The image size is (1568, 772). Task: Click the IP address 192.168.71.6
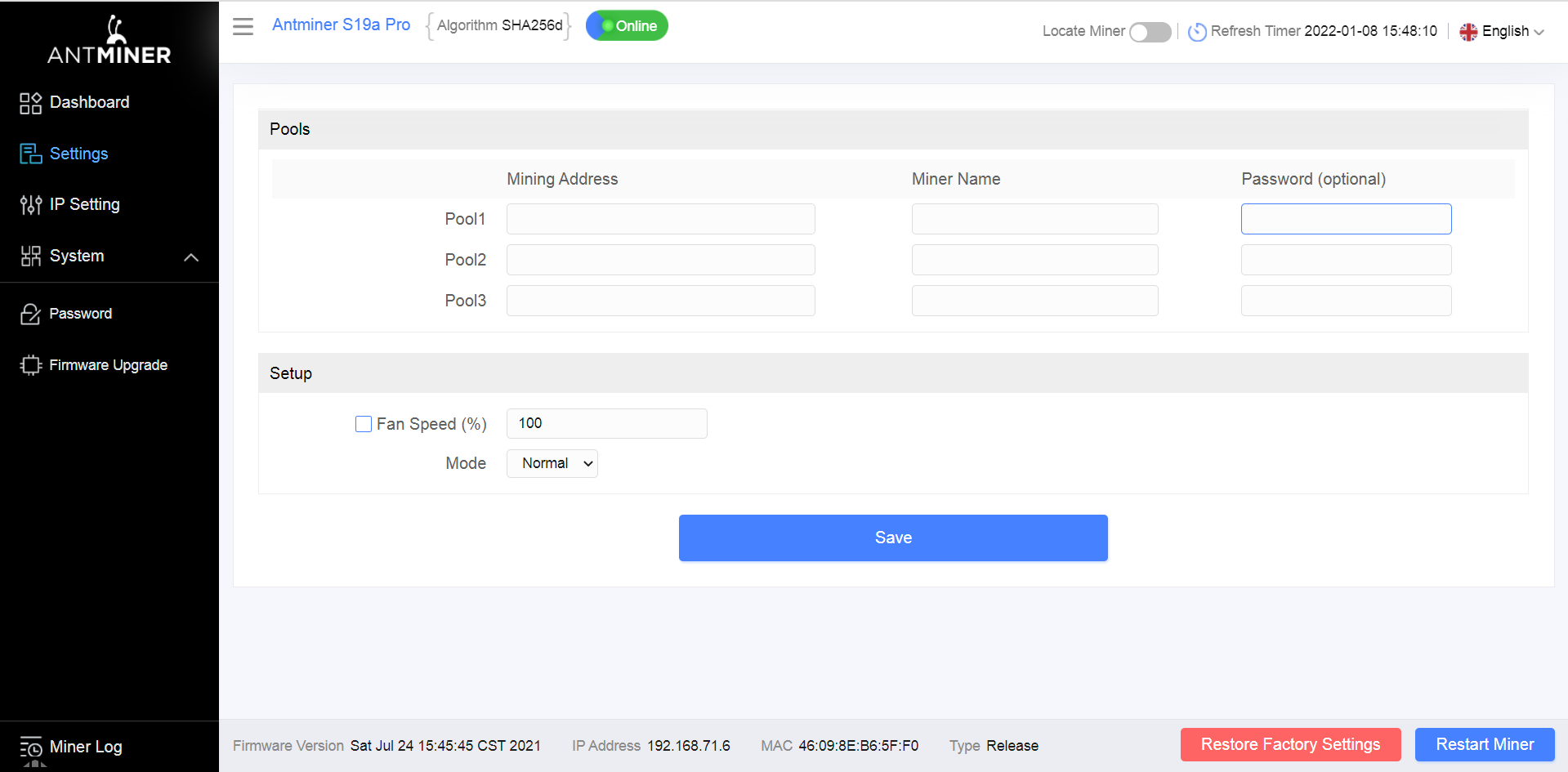pyautogui.click(x=689, y=746)
